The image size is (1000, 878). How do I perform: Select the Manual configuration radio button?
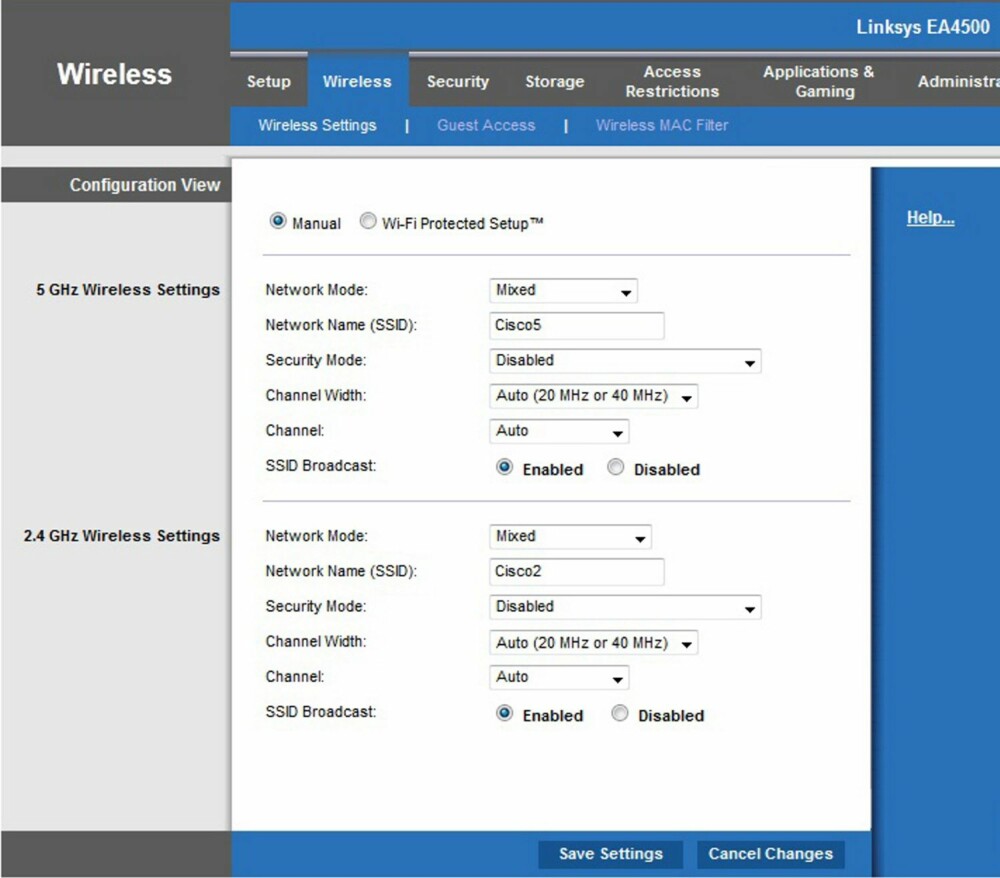click(x=278, y=221)
